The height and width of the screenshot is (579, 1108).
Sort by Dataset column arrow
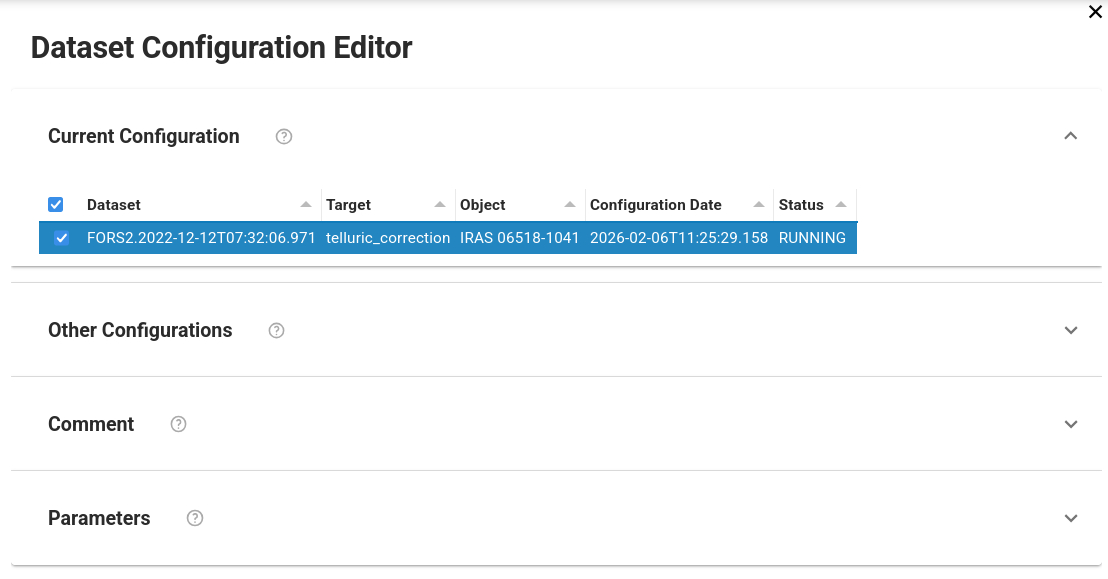(x=306, y=204)
